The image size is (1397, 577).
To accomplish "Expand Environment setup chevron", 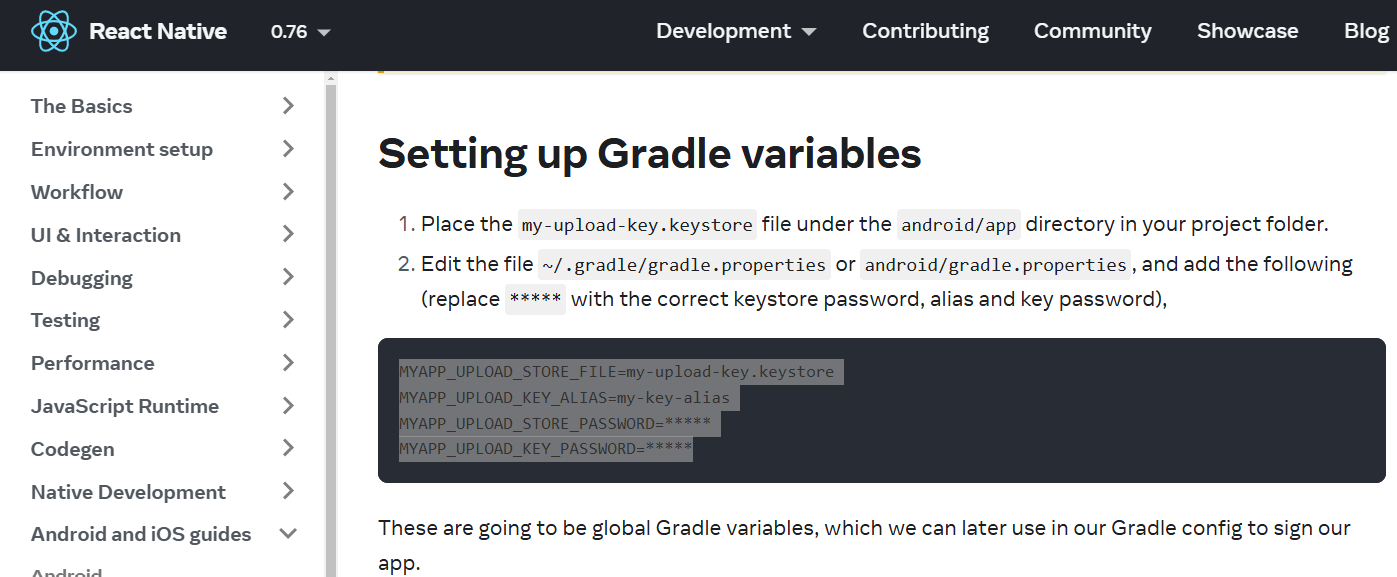I will pyautogui.click(x=288, y=149).
